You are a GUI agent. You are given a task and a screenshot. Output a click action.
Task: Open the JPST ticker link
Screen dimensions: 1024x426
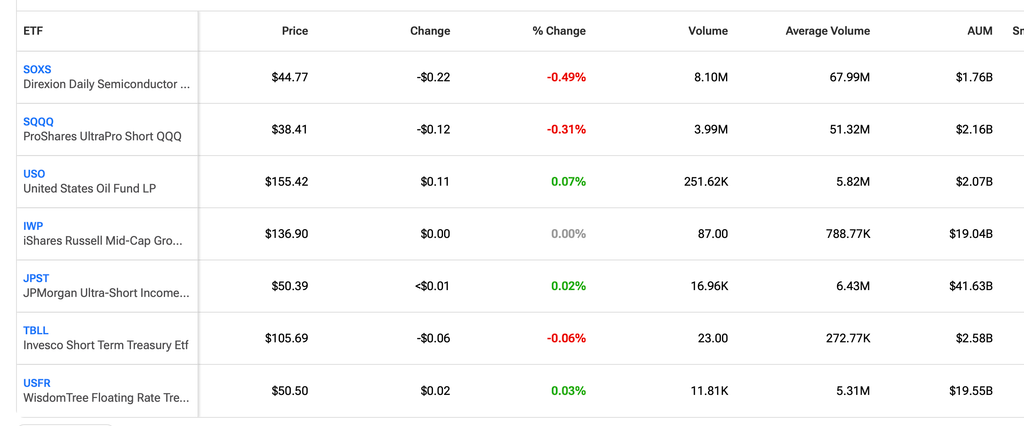(36, 278)
